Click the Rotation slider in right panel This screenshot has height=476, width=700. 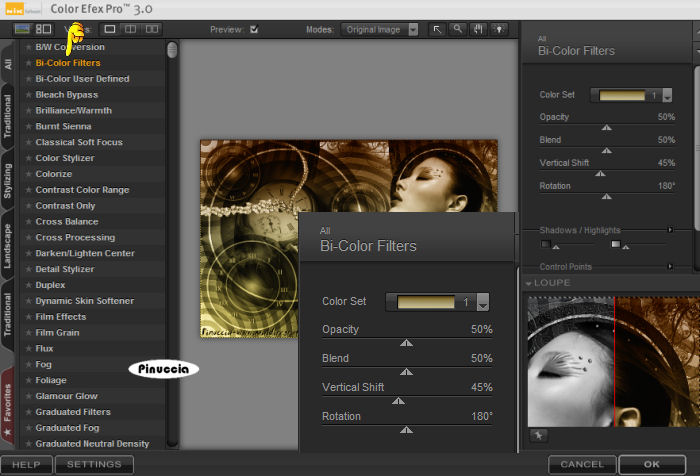pos(607,196)
